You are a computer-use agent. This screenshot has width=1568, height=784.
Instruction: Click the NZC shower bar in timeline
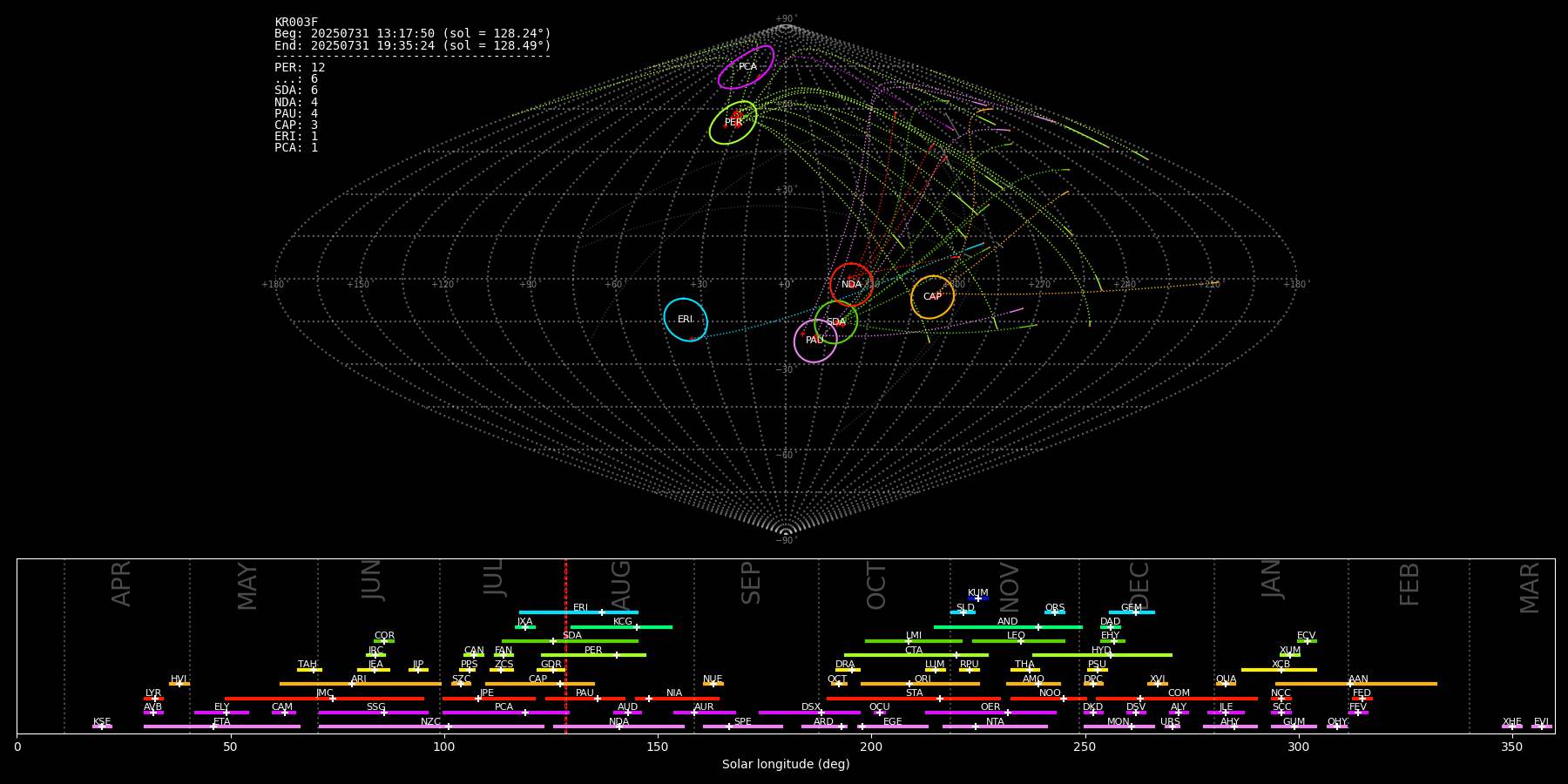(x=431, y=727)
